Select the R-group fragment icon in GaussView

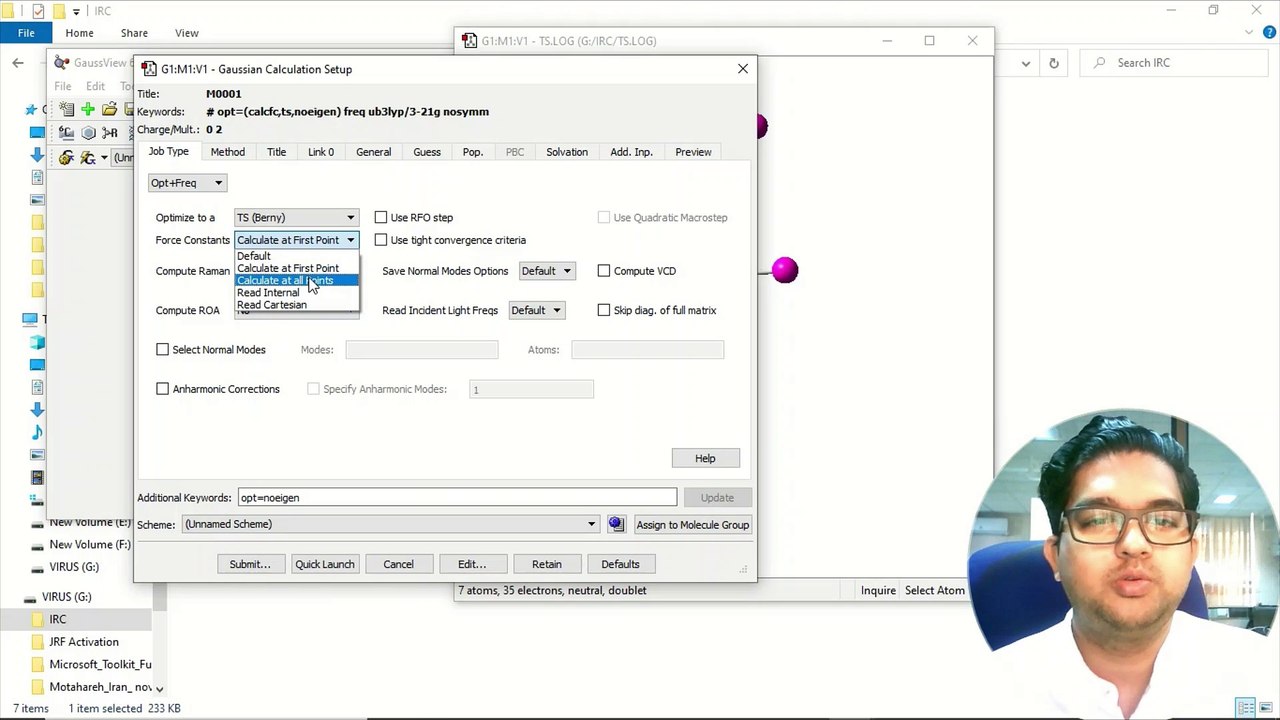coord(110,133)
